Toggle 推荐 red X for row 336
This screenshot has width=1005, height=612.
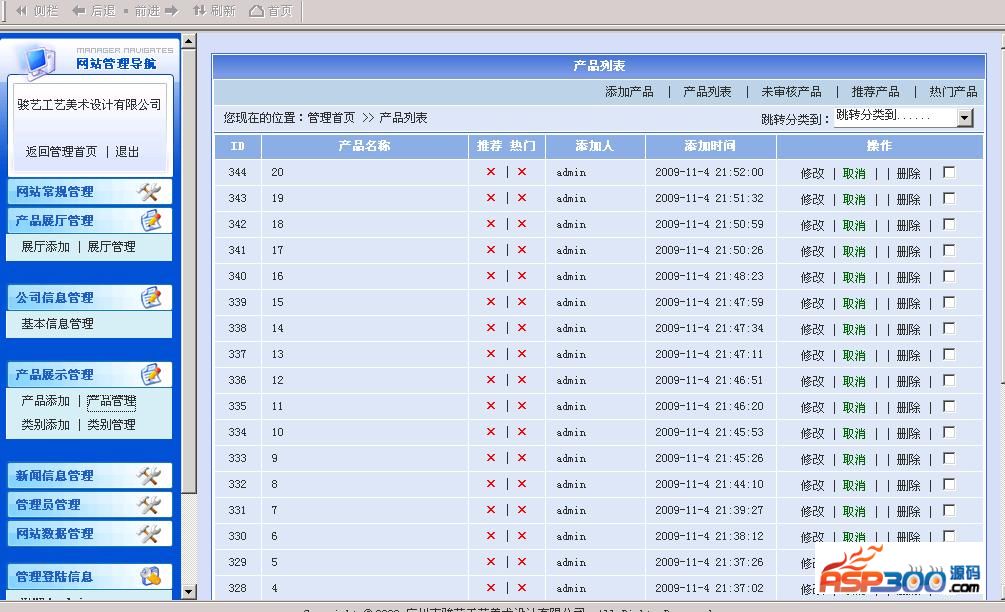coord(491,379)
